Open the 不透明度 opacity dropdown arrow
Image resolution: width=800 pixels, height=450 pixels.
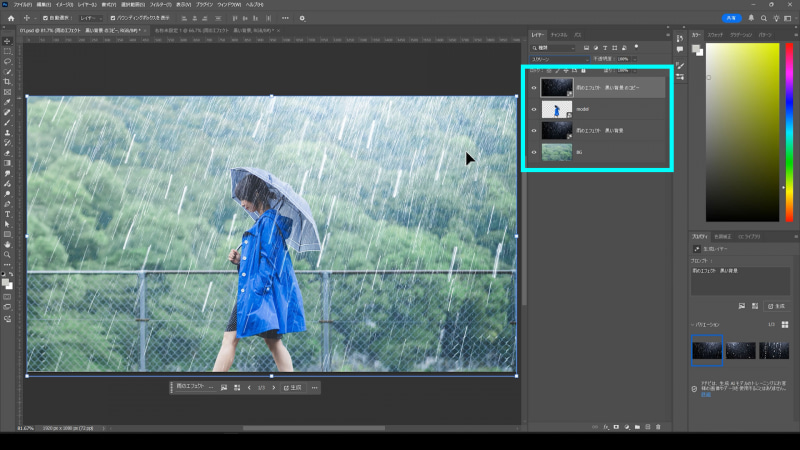point(634,59)
